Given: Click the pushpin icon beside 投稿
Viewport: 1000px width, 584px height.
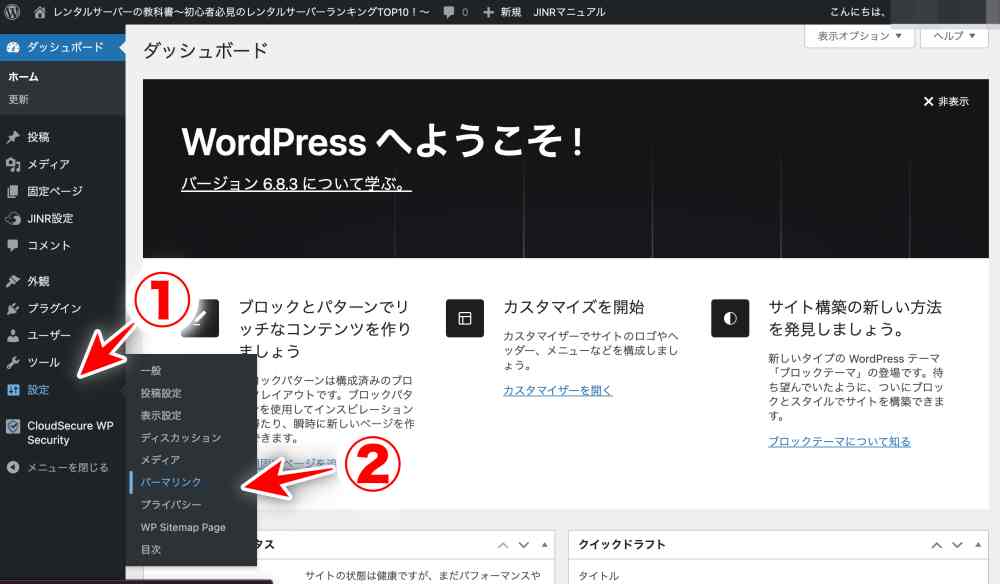Looking at the screenshot, I should click(x=13, y=137).
